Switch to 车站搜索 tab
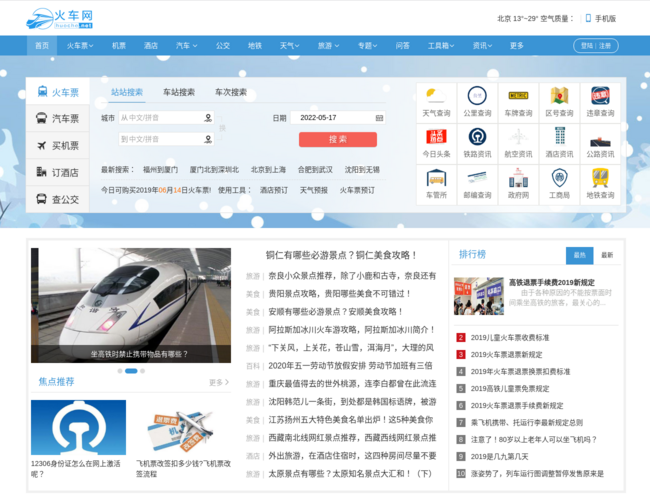 (x=179, y=92)
